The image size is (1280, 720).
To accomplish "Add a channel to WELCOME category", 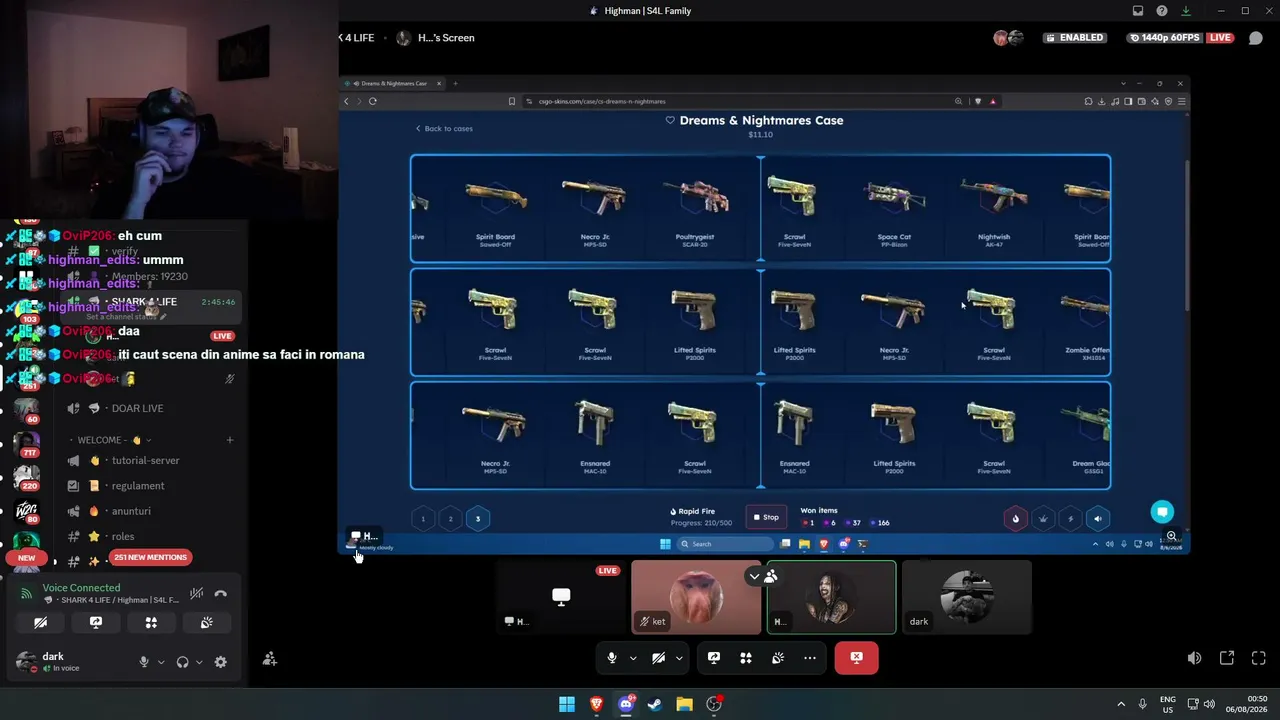I will coord(229,440).
